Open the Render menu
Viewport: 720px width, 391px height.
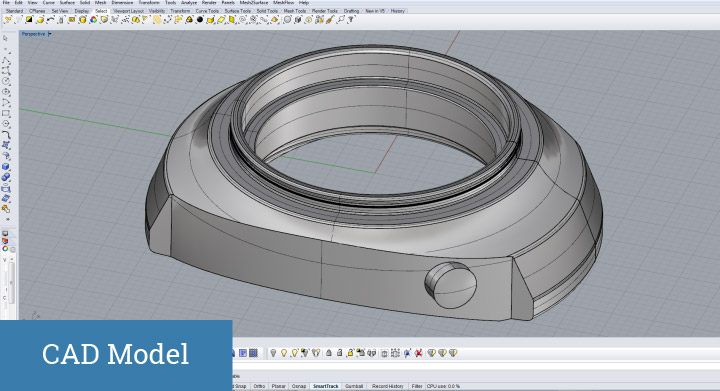tap(209, 2)
